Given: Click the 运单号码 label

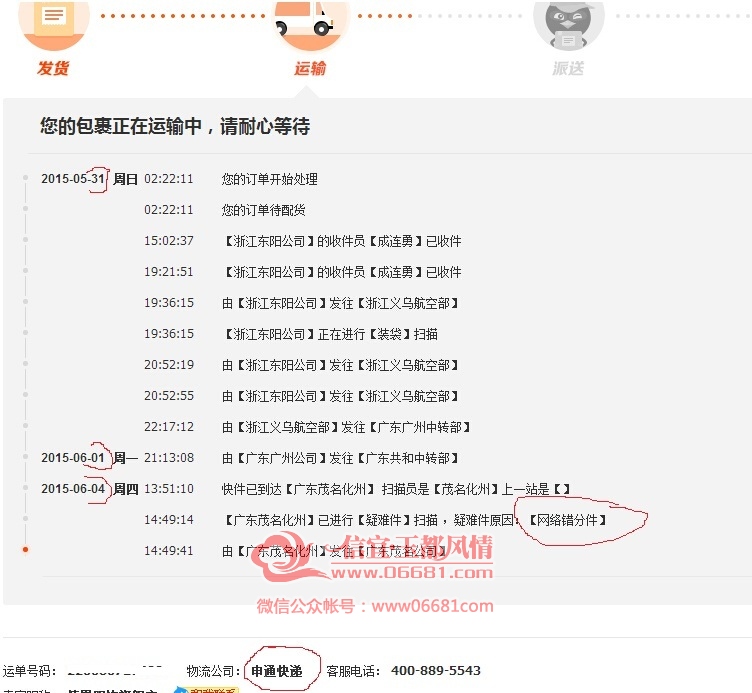Looking at the screenshot, I should (29, 670).
